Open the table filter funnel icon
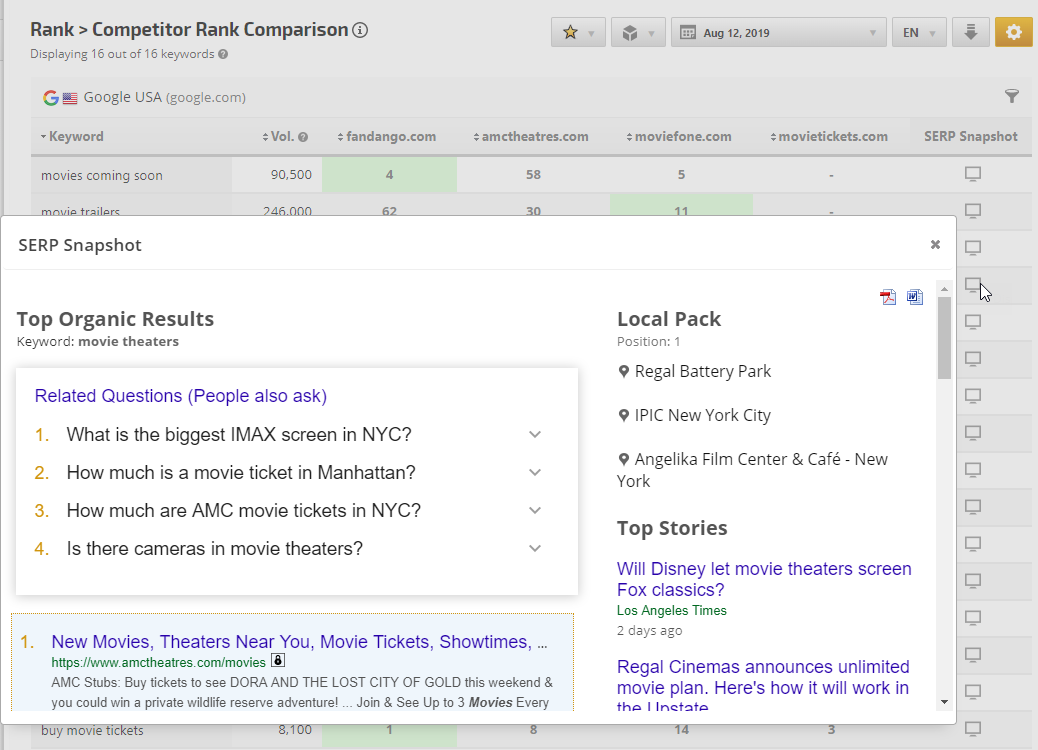The width and height of the screenshot is (1038, 750). coord(1012,97)
